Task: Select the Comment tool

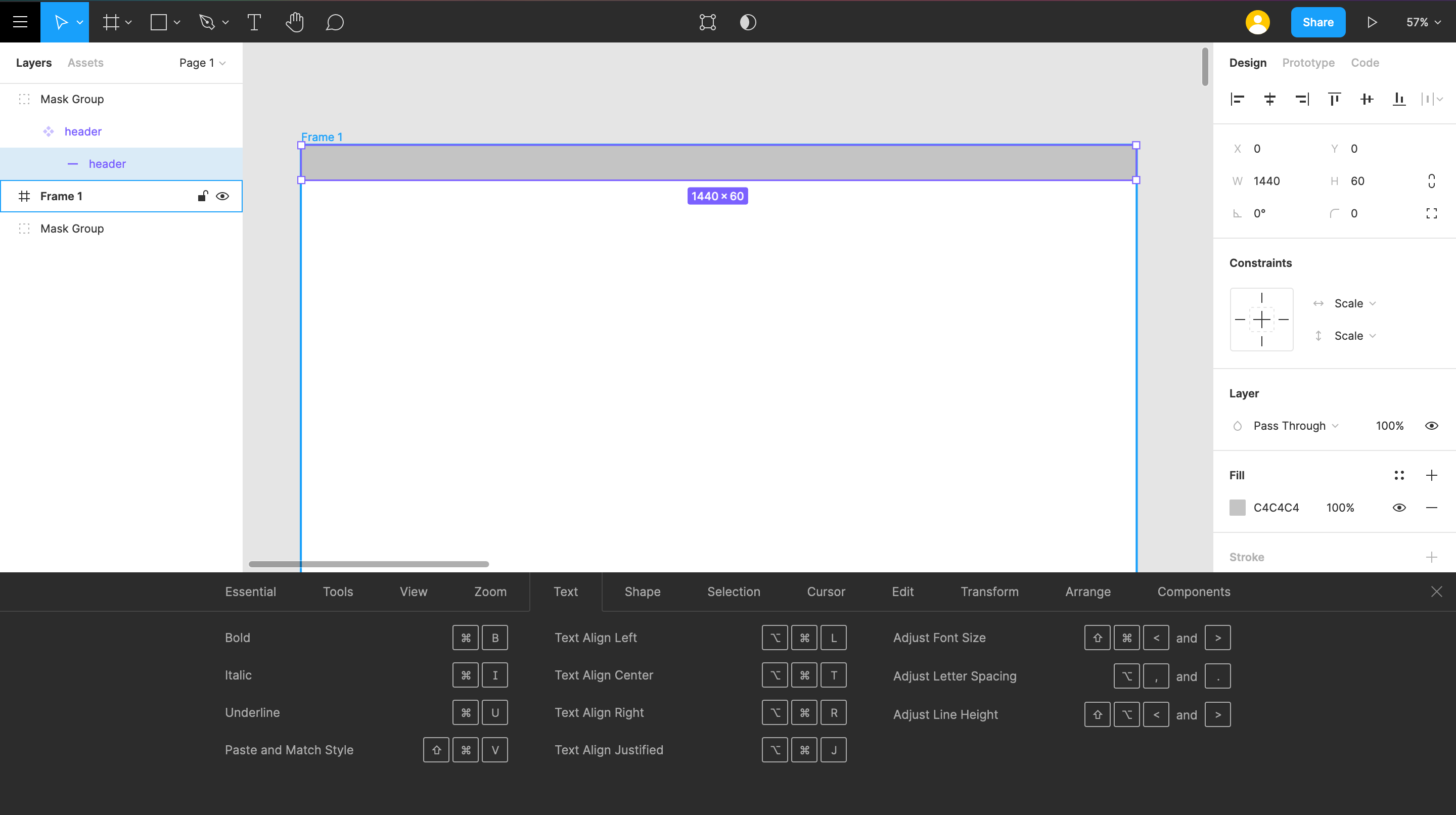Action: [335, 22]
